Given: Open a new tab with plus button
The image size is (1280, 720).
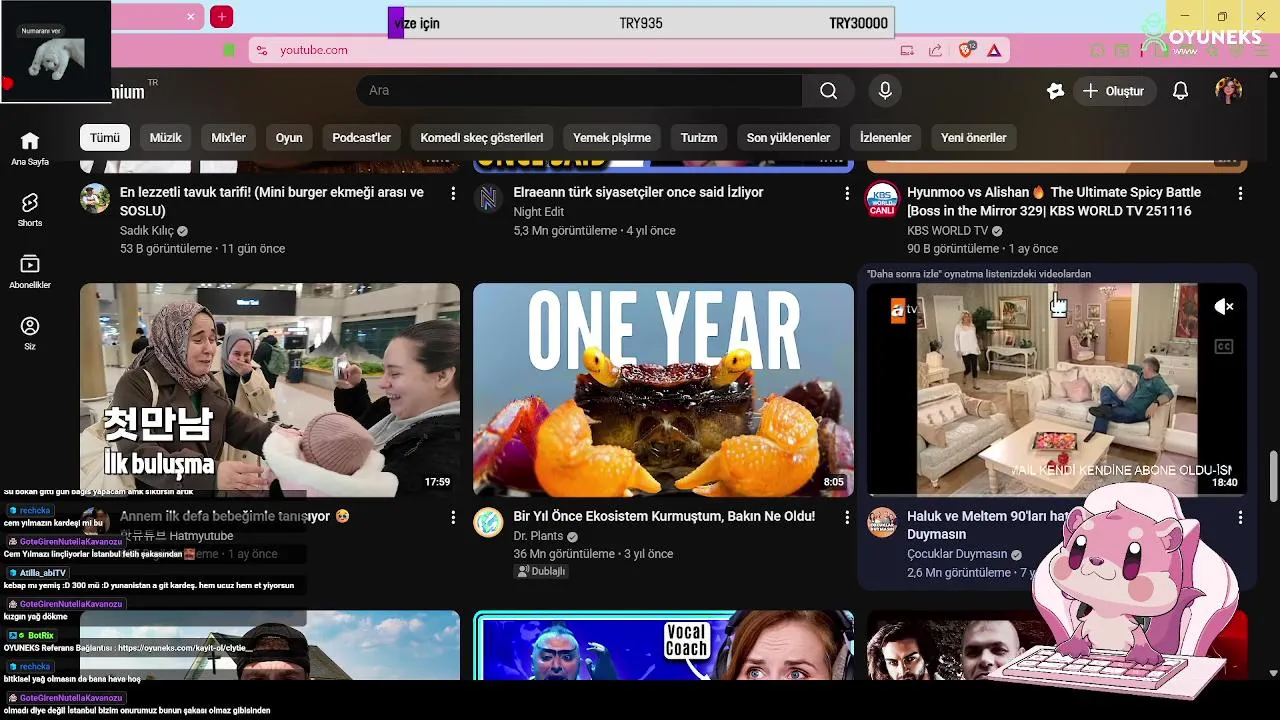Looking at the screenshot, I should (222, 17).
